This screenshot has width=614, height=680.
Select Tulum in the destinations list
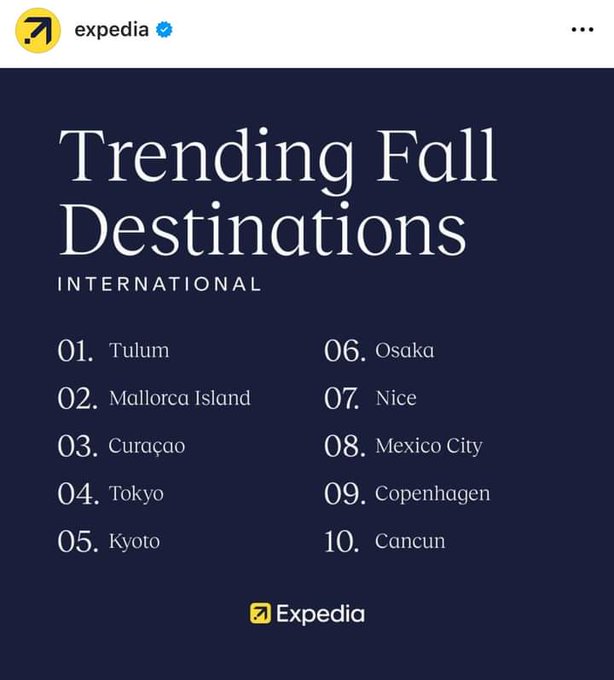coord(139,351)
